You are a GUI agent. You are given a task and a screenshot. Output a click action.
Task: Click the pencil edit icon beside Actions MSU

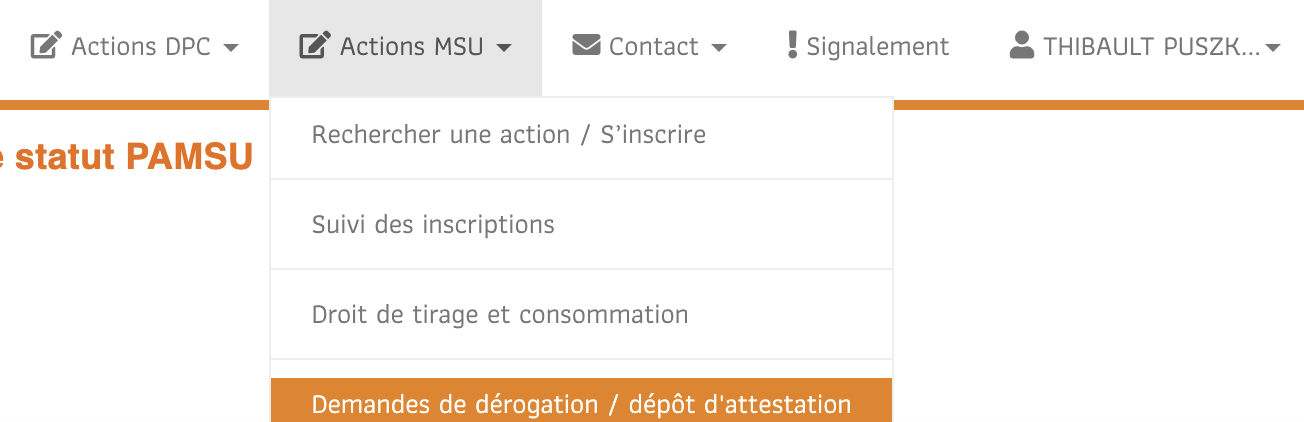click(x=315, y=46)
